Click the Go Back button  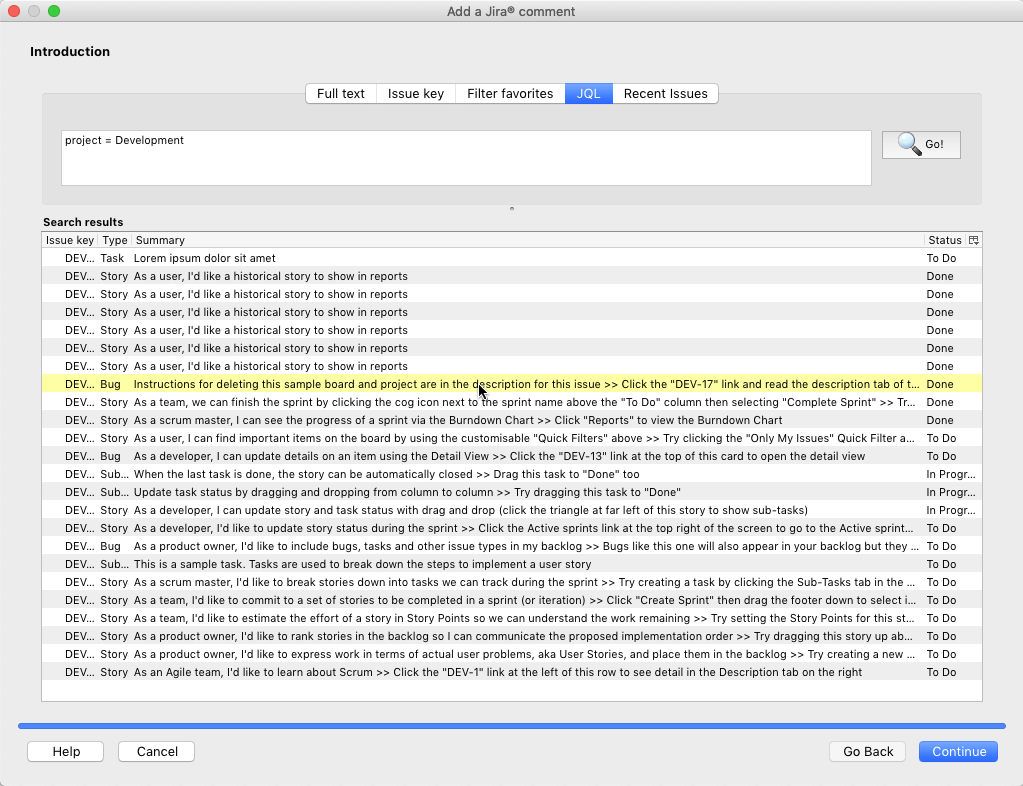click(867, 751)
